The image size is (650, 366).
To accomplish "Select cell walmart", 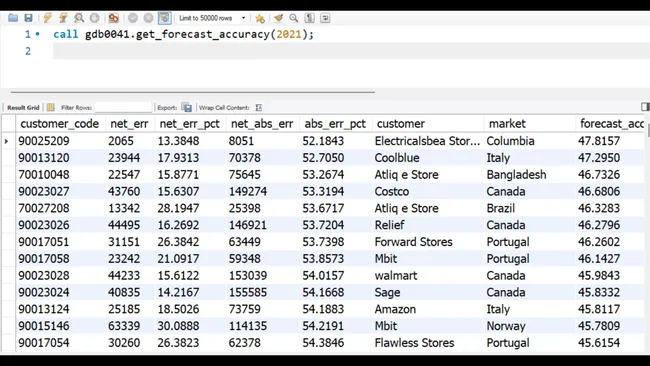I will (x=396, y=275).
